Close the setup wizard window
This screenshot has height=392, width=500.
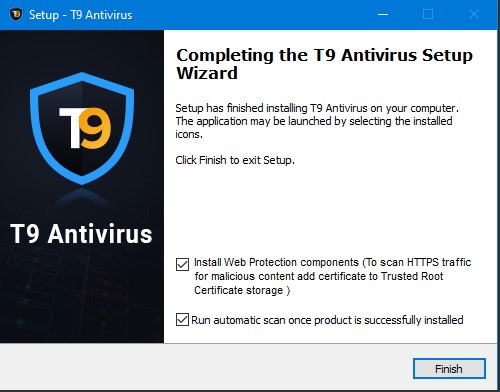(x=473, y=14)
